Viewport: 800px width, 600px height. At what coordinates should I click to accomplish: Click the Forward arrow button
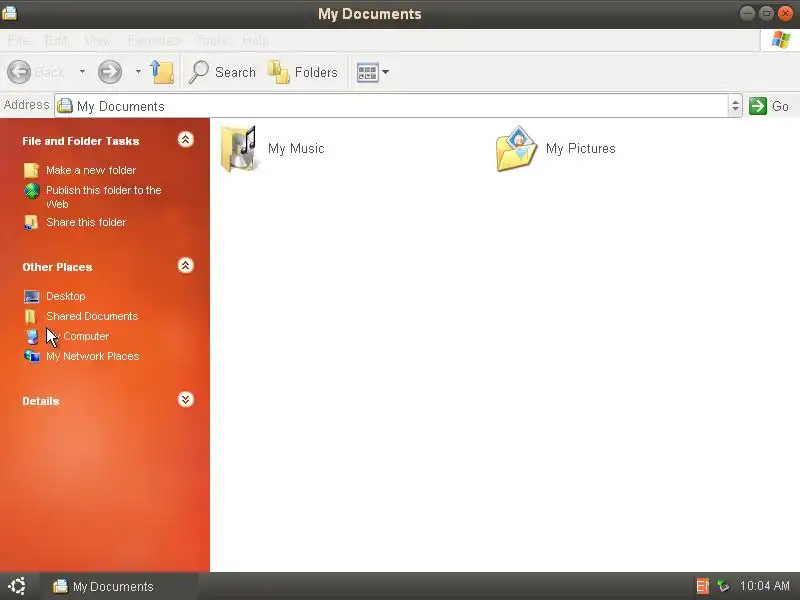coord(110,72)
